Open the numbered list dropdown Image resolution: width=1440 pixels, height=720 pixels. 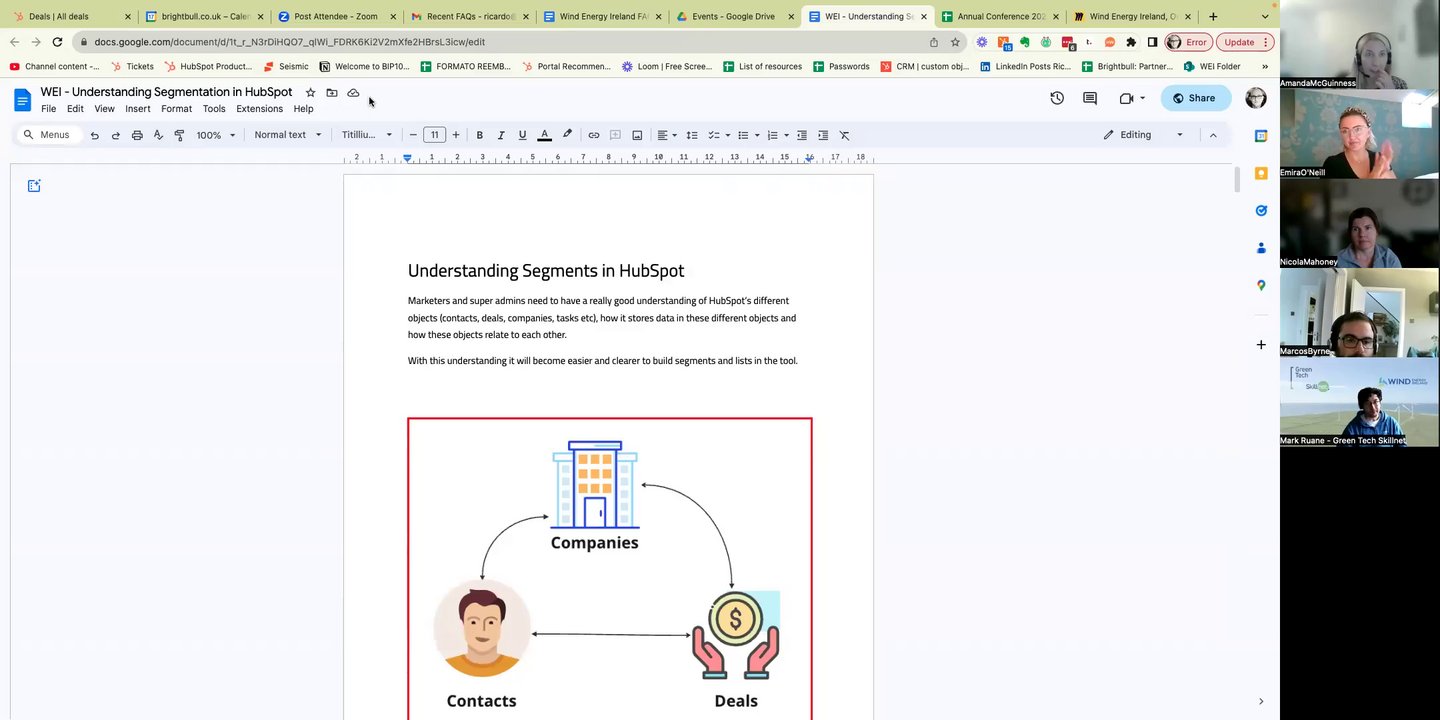(778, 135)
